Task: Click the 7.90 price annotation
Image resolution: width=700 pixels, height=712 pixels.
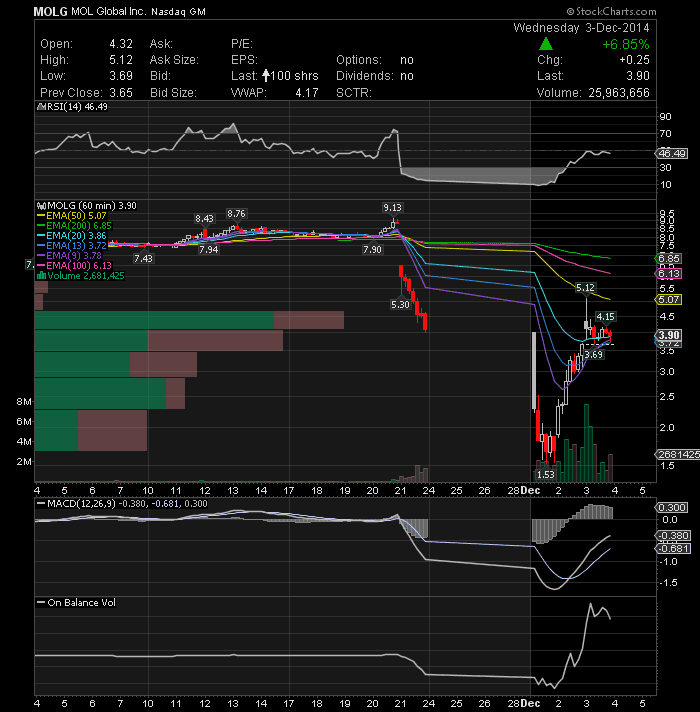Action: click(372, 249)
